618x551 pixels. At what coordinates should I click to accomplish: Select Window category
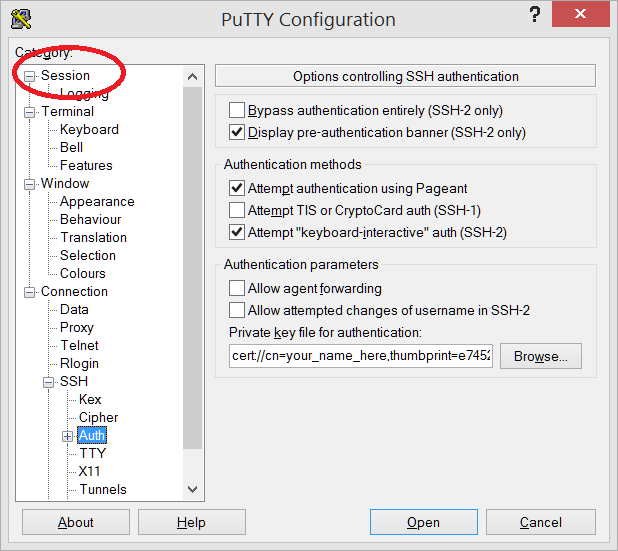(65, 183)
